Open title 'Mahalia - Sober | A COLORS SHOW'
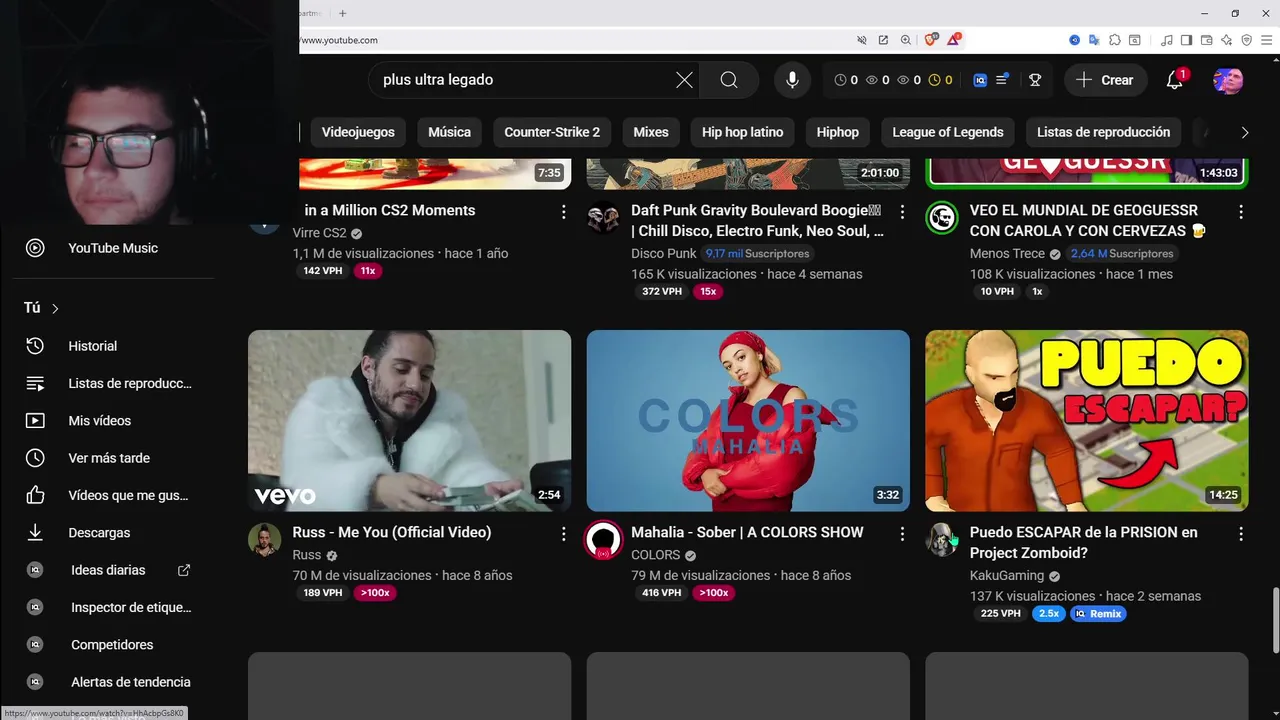Image resolution: width=1280 pixels, height=720 pixels. 747,532
